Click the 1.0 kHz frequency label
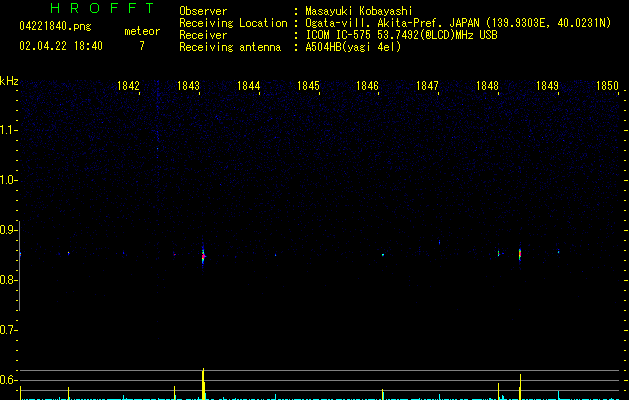 (7, 180)
